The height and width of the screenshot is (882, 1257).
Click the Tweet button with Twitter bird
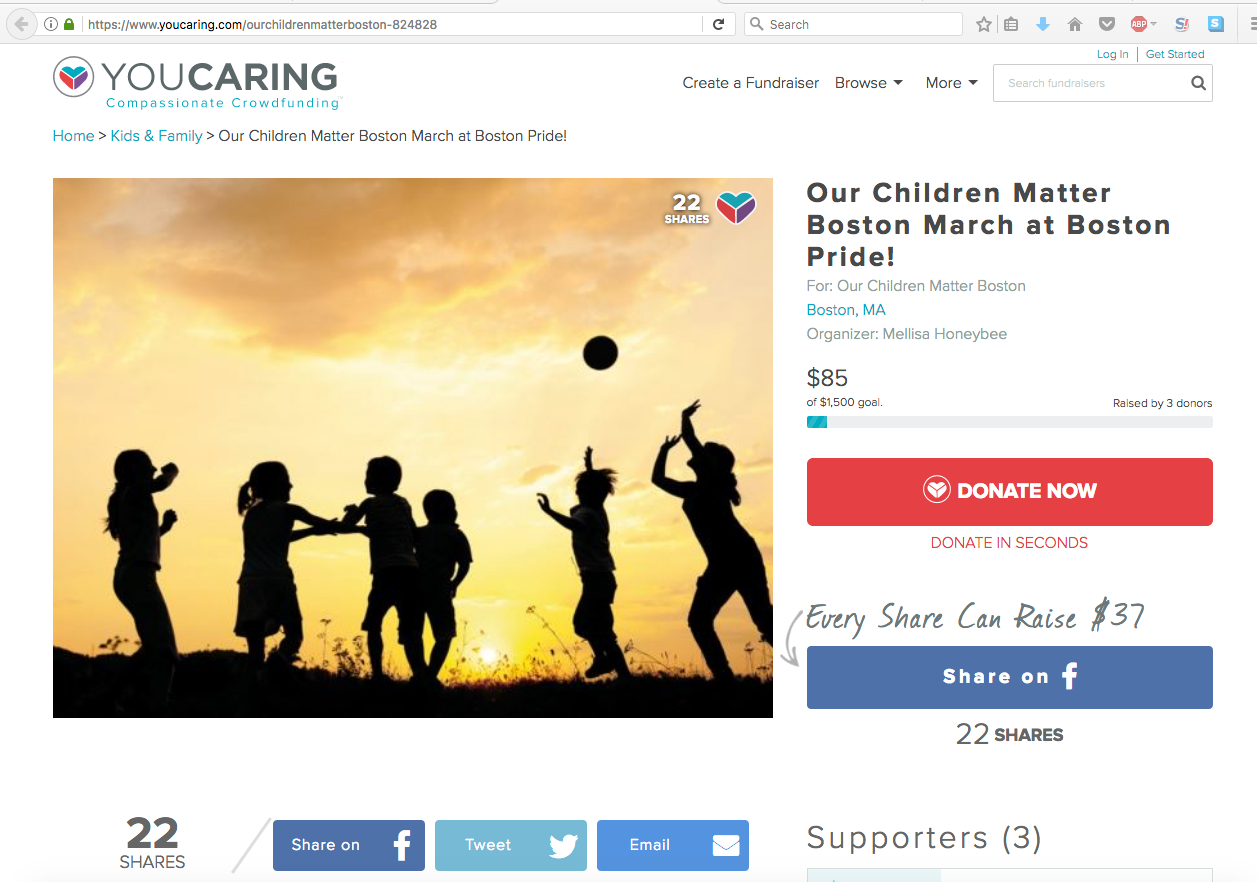510,845
